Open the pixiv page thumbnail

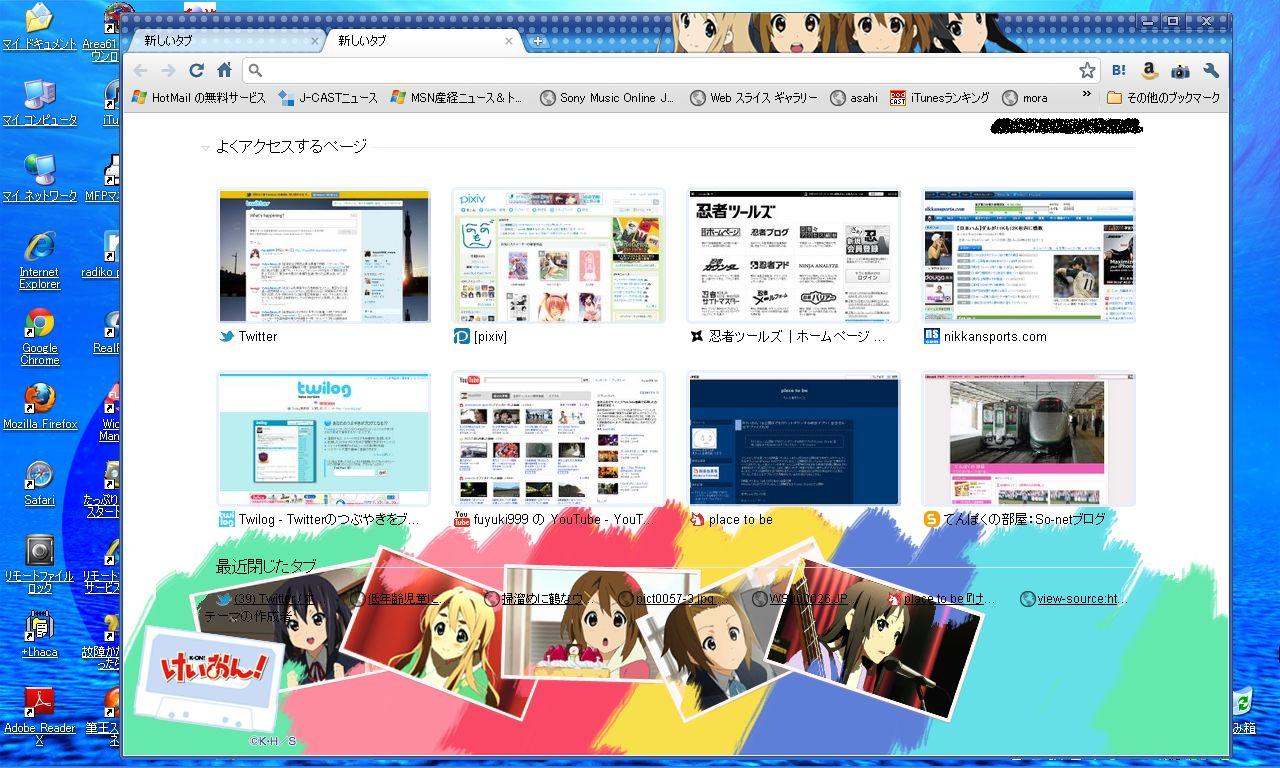coord(558,255)
